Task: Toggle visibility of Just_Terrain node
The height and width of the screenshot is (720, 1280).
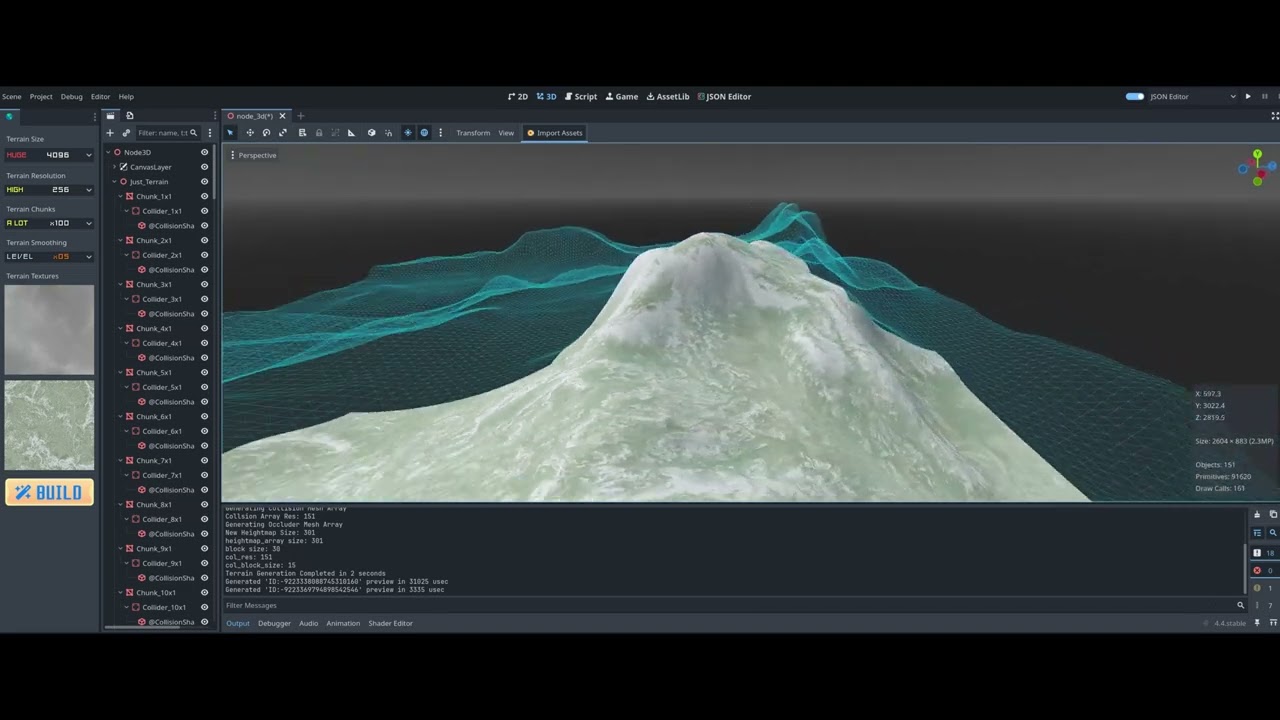Action: [x=204, y=182]
